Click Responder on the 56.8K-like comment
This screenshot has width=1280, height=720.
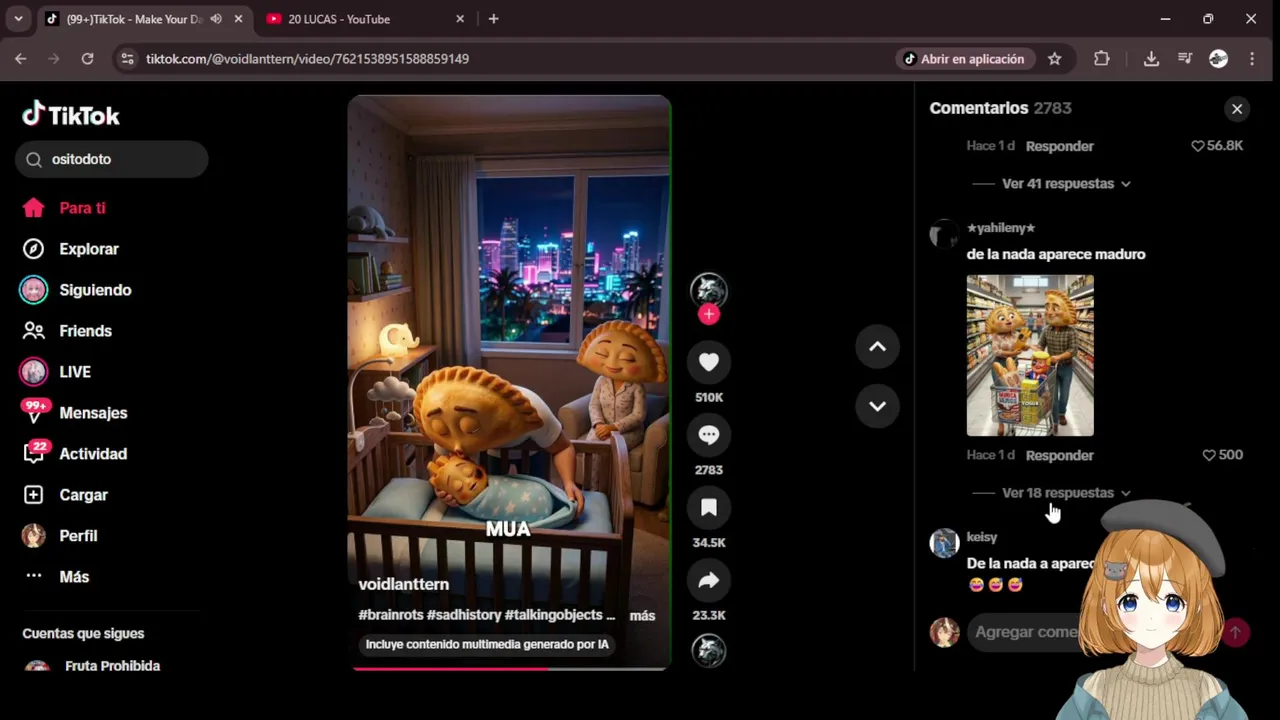click(x=1059, y=146)
